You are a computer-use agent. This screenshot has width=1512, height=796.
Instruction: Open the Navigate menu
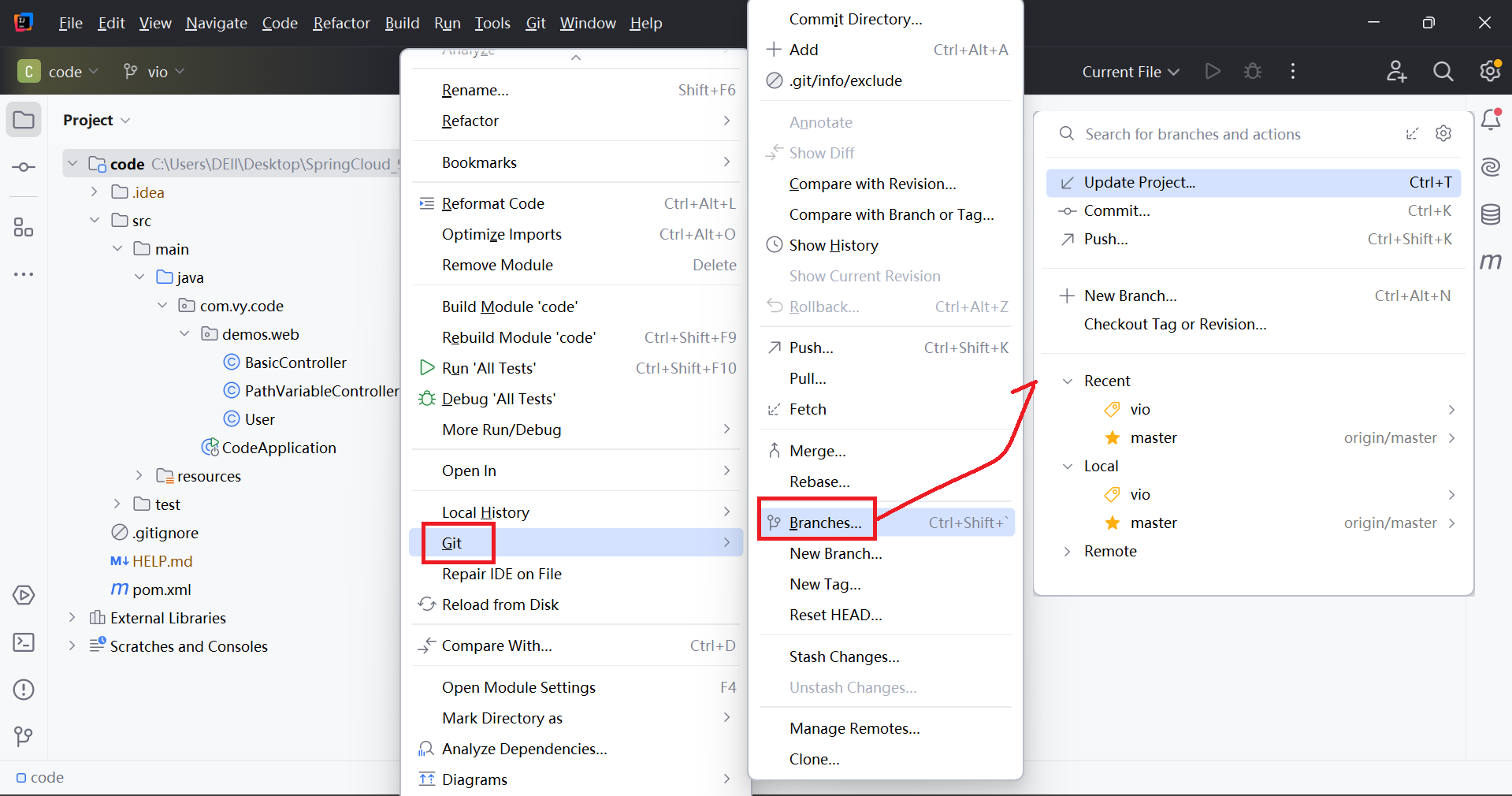pyautogui.click(x=217, y=24)
